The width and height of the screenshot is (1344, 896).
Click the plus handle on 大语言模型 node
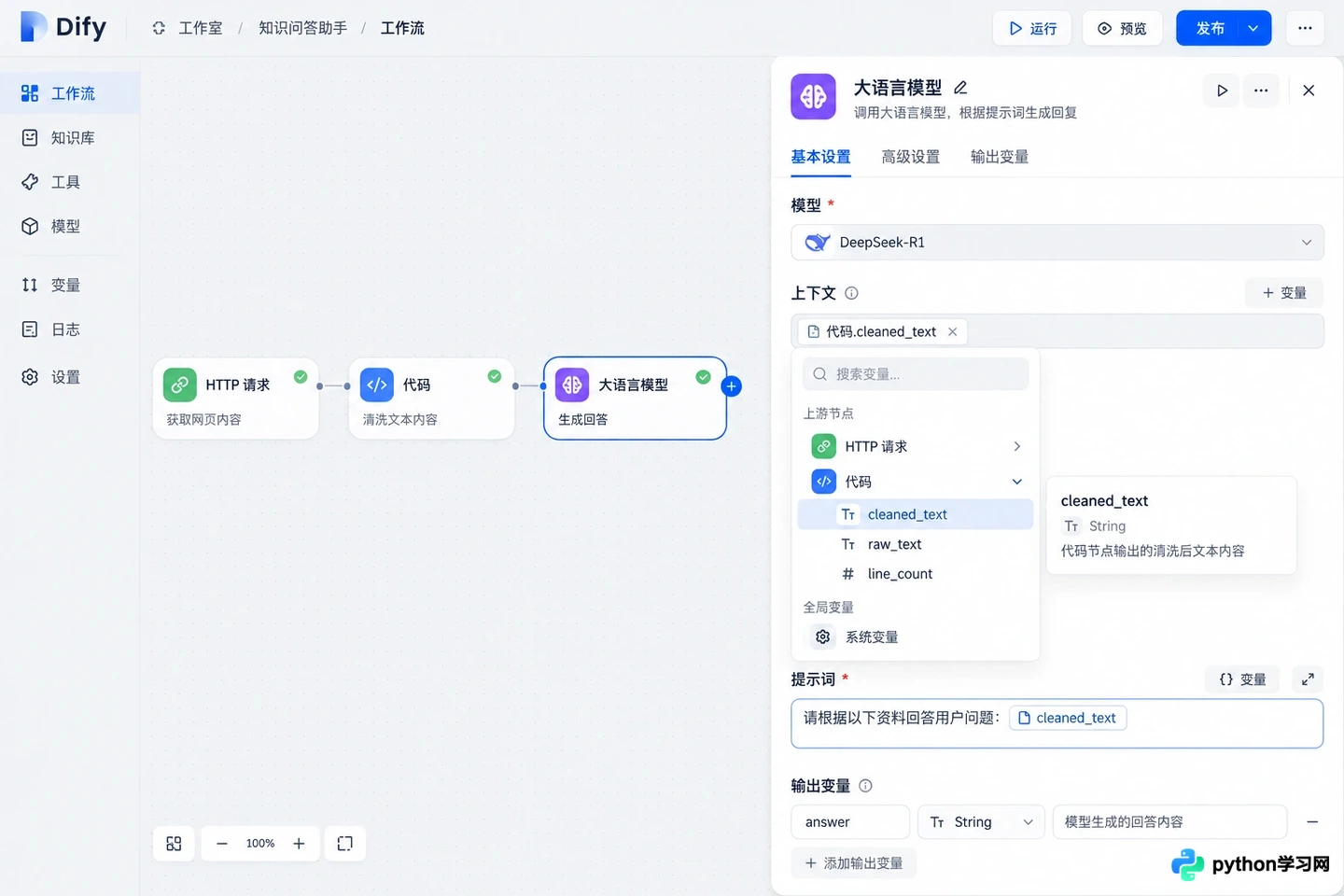pyautogui.click(x=732, y=385)
